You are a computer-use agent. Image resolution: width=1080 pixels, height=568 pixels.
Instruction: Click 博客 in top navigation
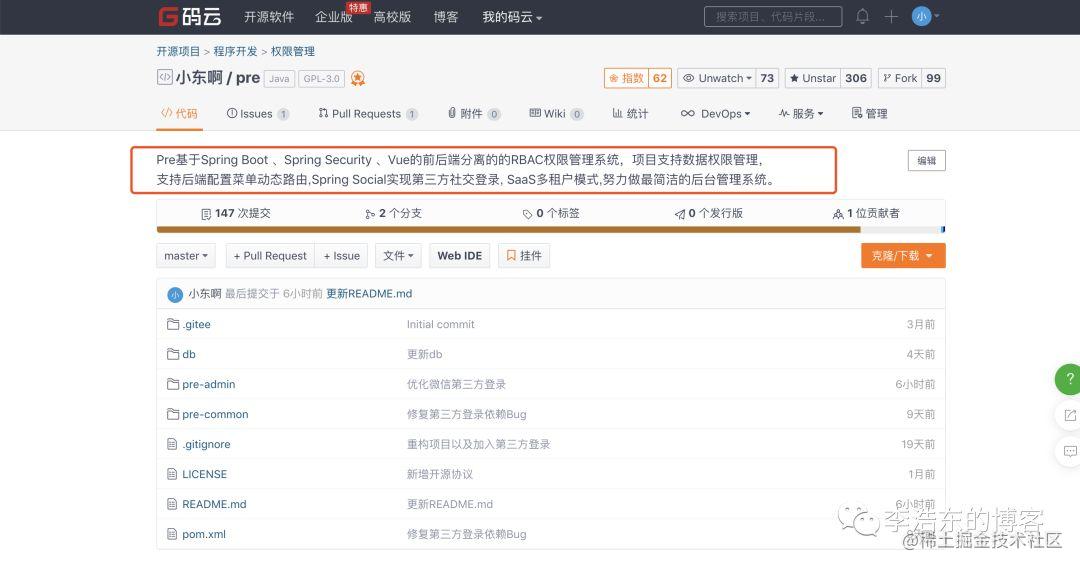(446, 17)
